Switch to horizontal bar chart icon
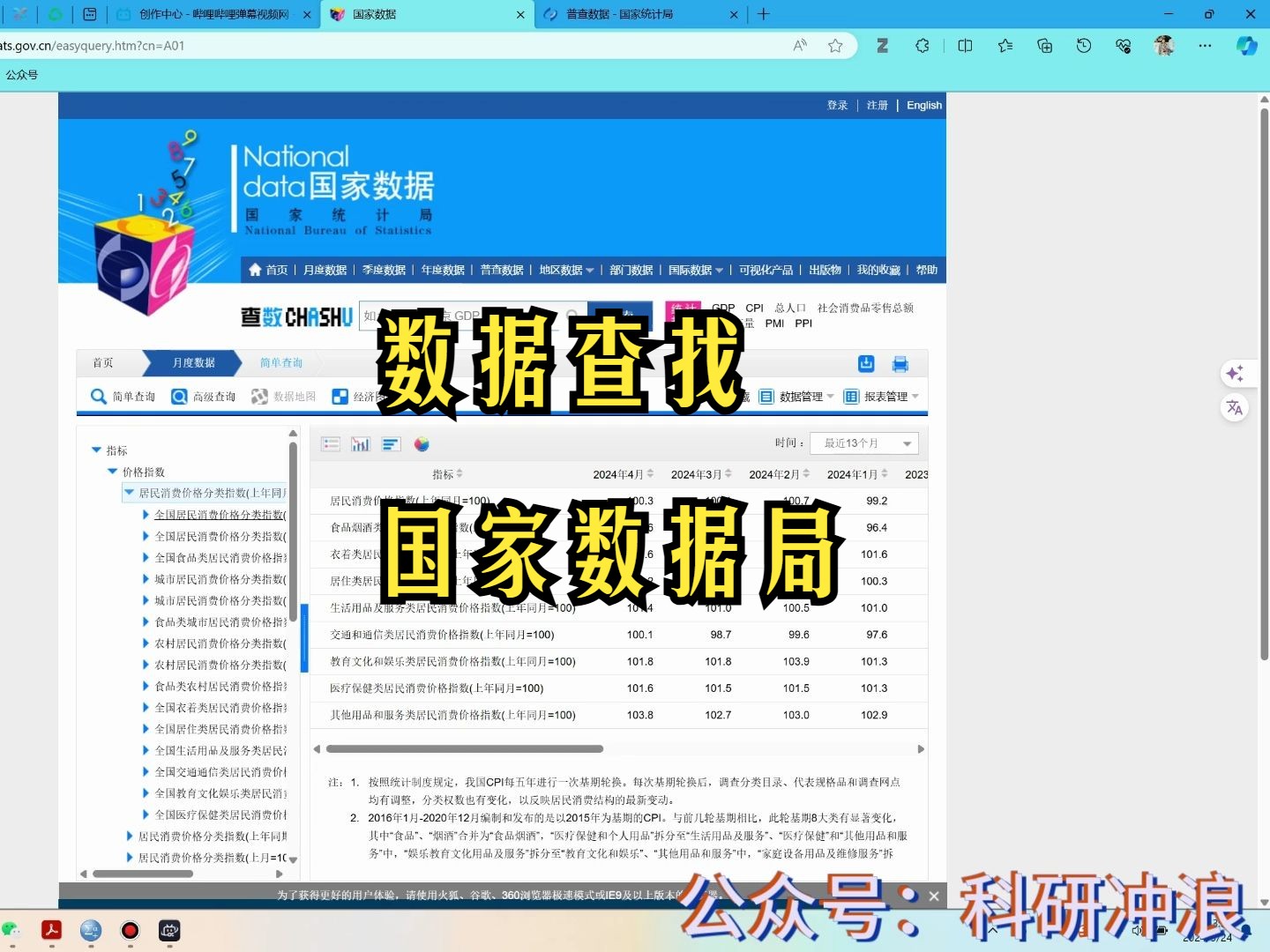This screenshot has height=952, width=1270. [391, 444]
